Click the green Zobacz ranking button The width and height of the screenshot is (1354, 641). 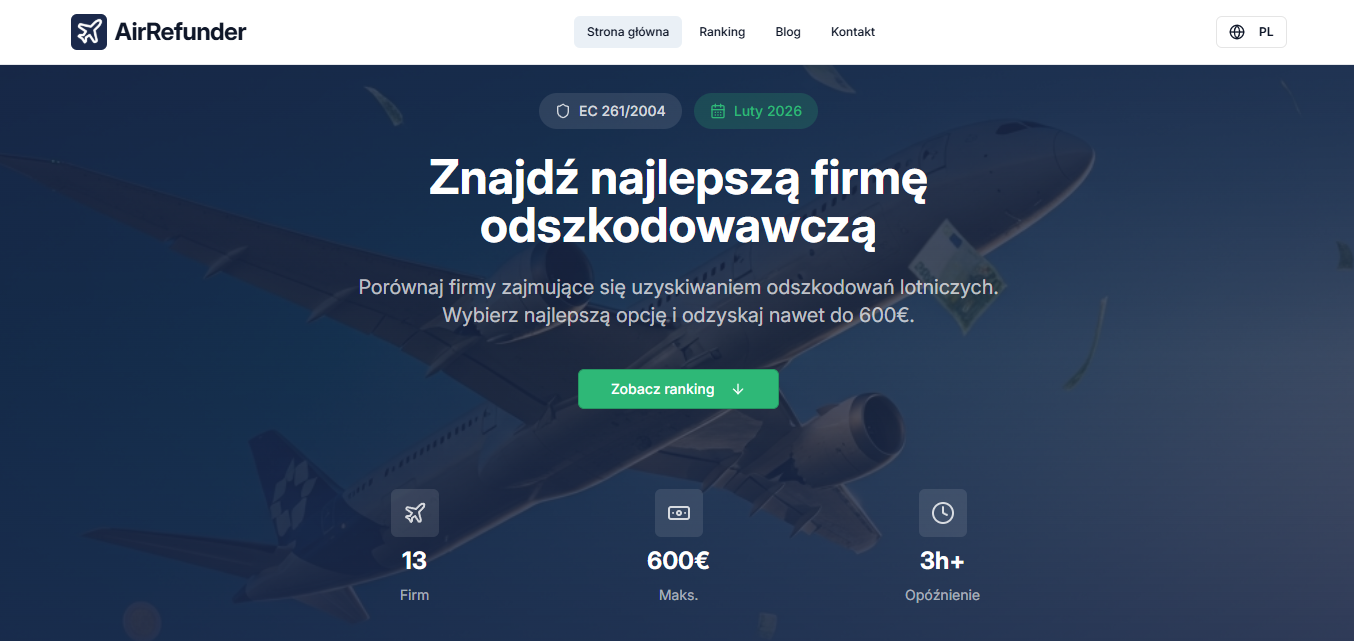click(x=678, y=389)
